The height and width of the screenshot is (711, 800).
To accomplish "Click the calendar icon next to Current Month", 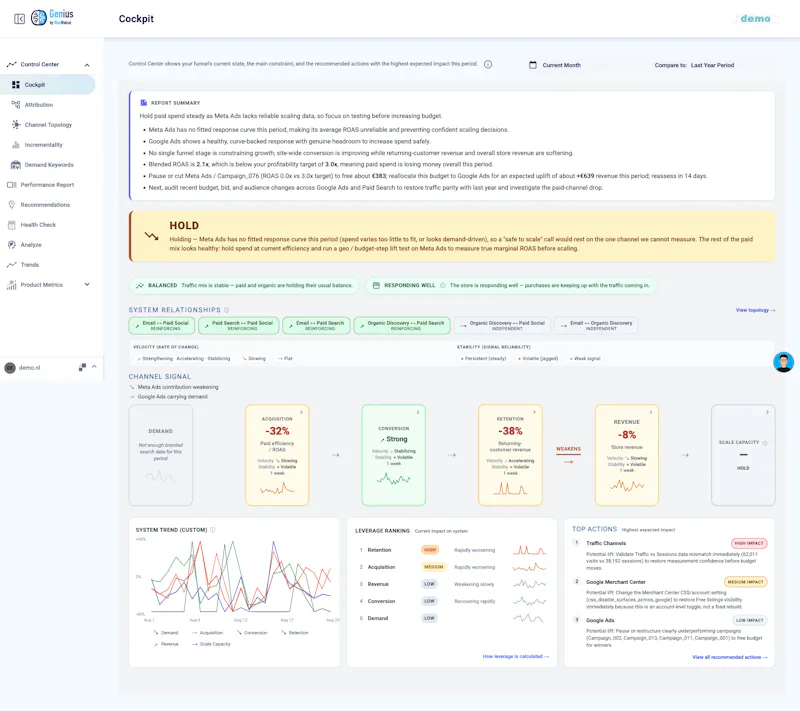I will click(x=533, y=65).
